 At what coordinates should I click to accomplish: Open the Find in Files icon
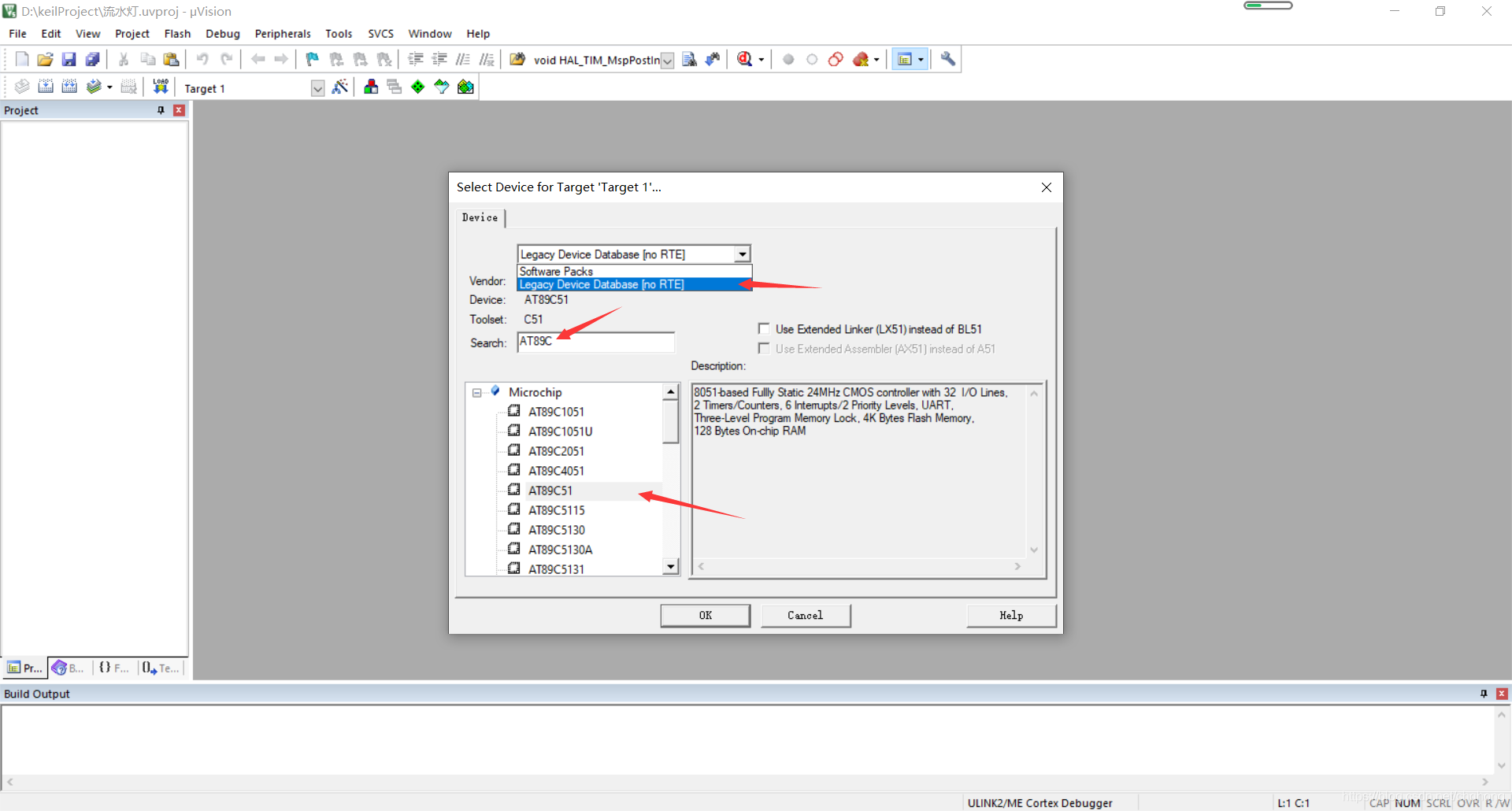click(x=517, y=59)
